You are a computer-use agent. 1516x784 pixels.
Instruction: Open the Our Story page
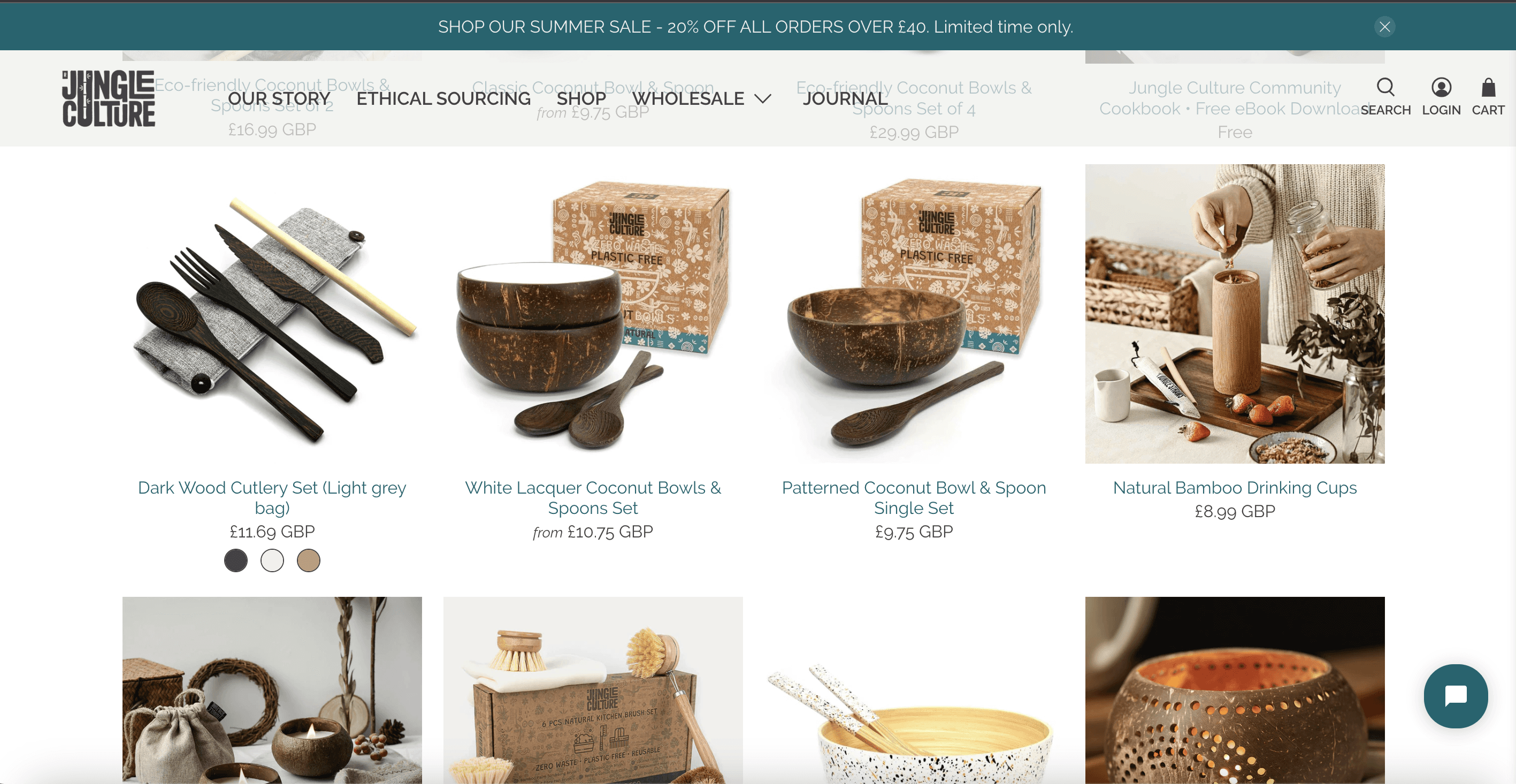point(279,98)
